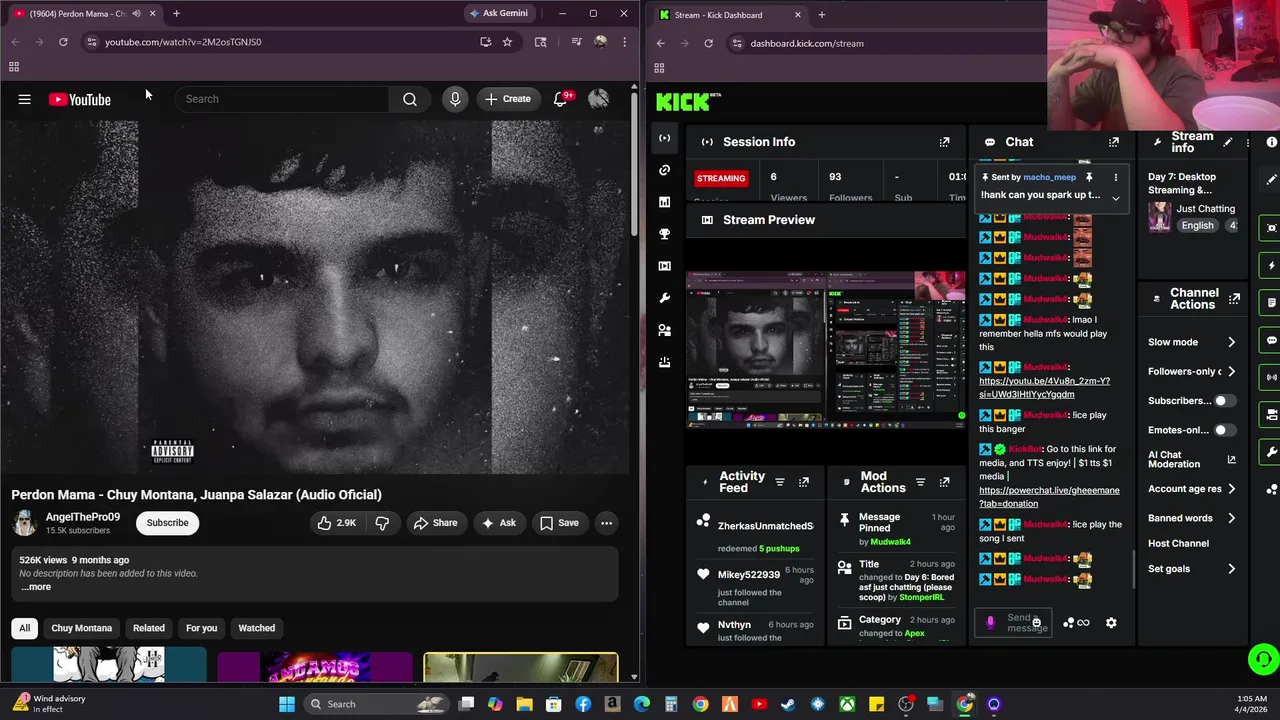Image resolution: width=1280 pixels, height=720 pixels.
Task: Open the YouTube hamburger guide menu
Action: pos(24,99)
